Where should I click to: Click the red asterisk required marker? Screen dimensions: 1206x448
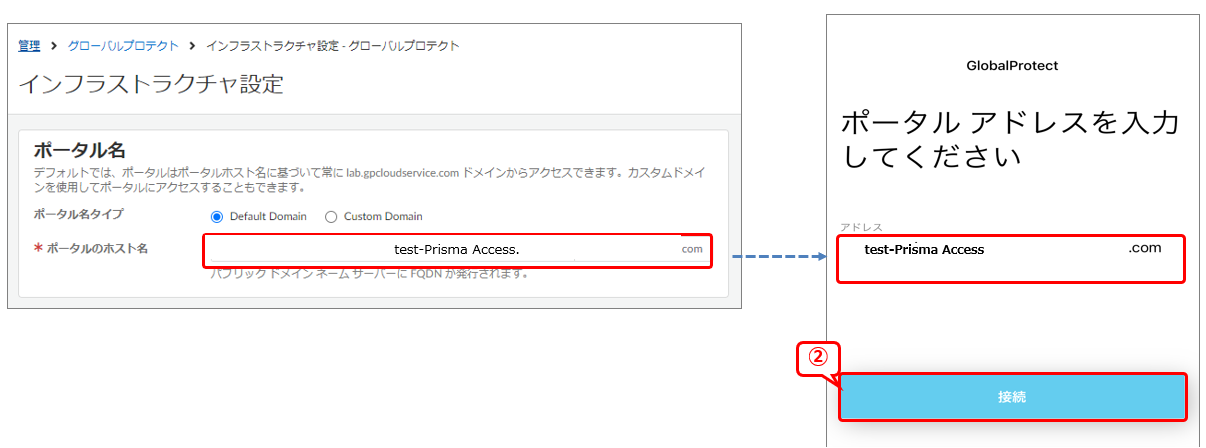click(x=38, y=249)
